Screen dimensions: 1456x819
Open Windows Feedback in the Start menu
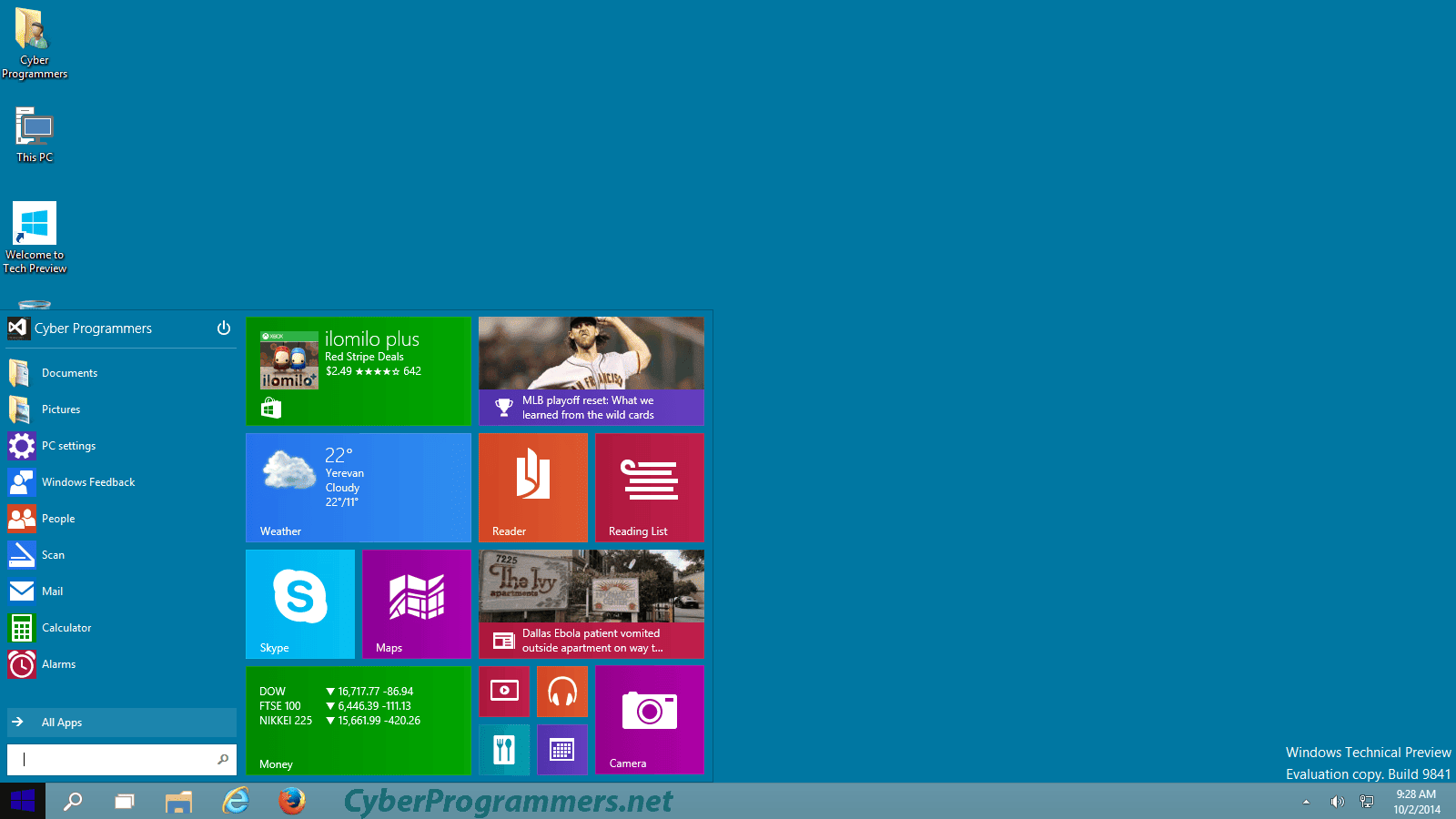click(x=121, y=482)
